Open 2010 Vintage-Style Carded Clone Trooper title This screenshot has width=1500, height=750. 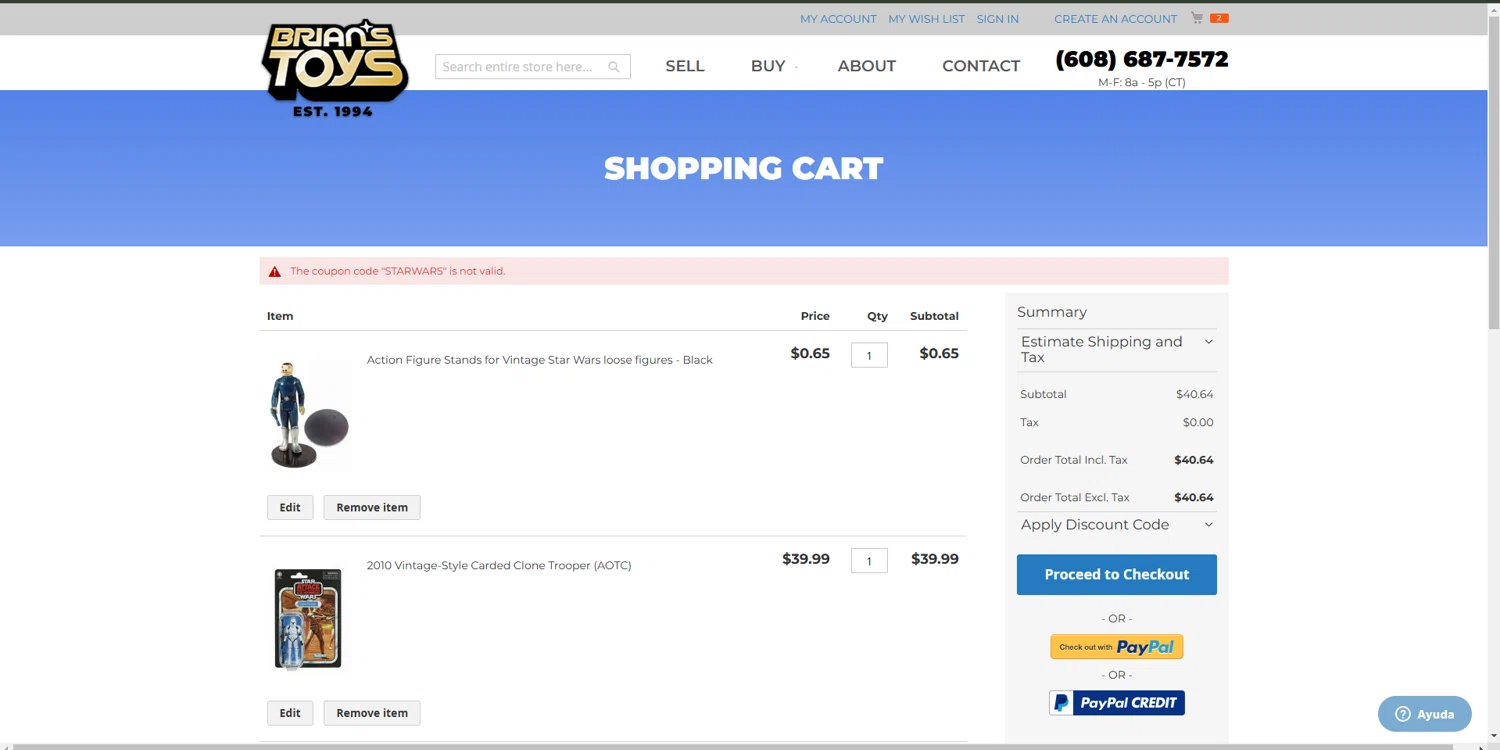499,565
